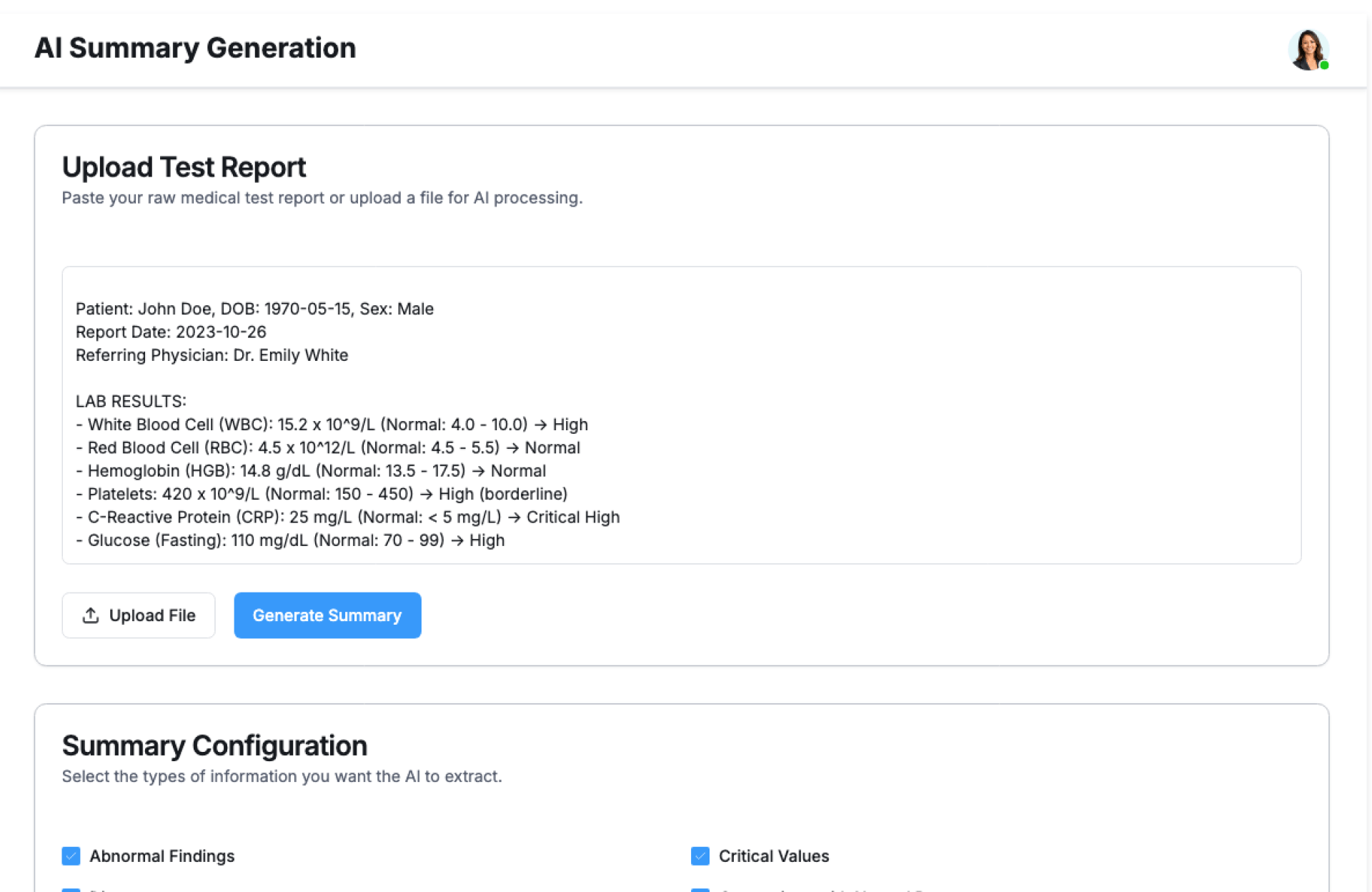
Task: Click the 'Paste your raw medical test report' description
Action: pyautogui.click(x=322, y=198)
